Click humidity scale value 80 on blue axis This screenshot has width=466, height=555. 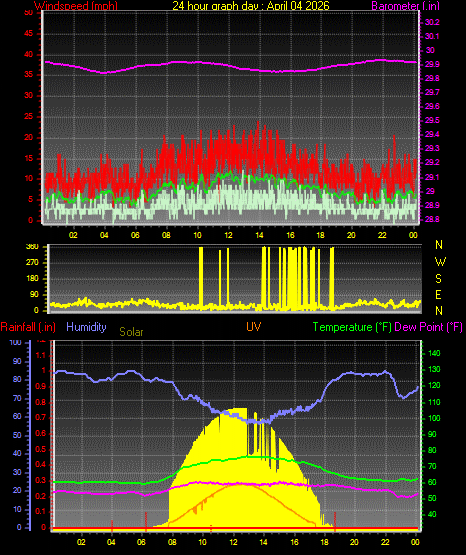(x=17, y=379)
